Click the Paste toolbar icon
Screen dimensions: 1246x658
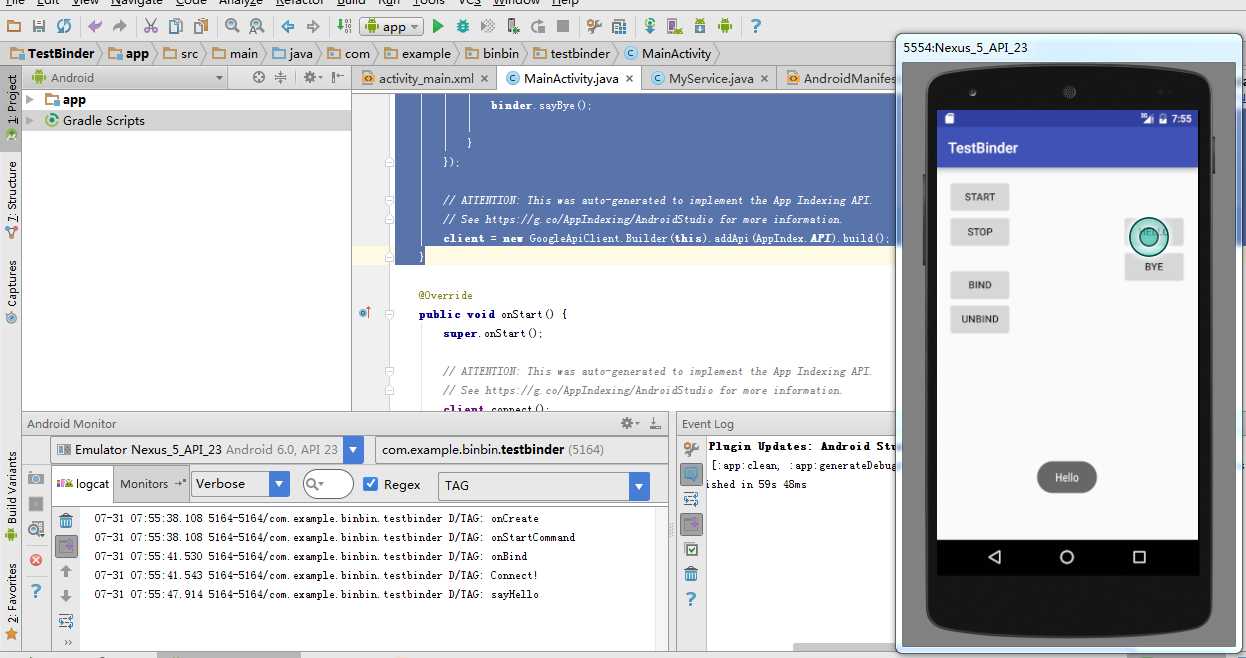pos(201,26)
